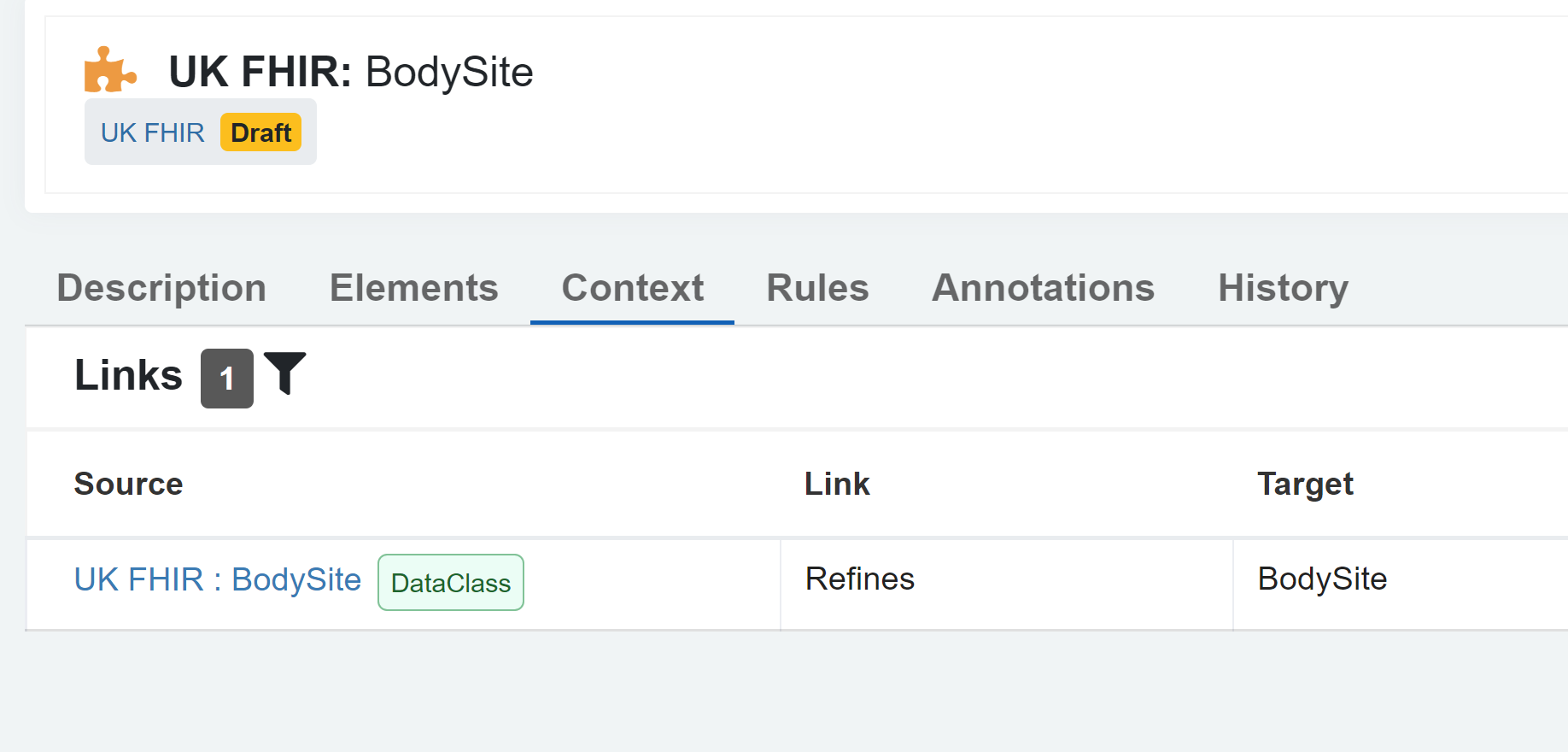Viewport: 1568px width, 752px height.
Task: Switch to the Elements tab
Action: click(x=413, y=288)
